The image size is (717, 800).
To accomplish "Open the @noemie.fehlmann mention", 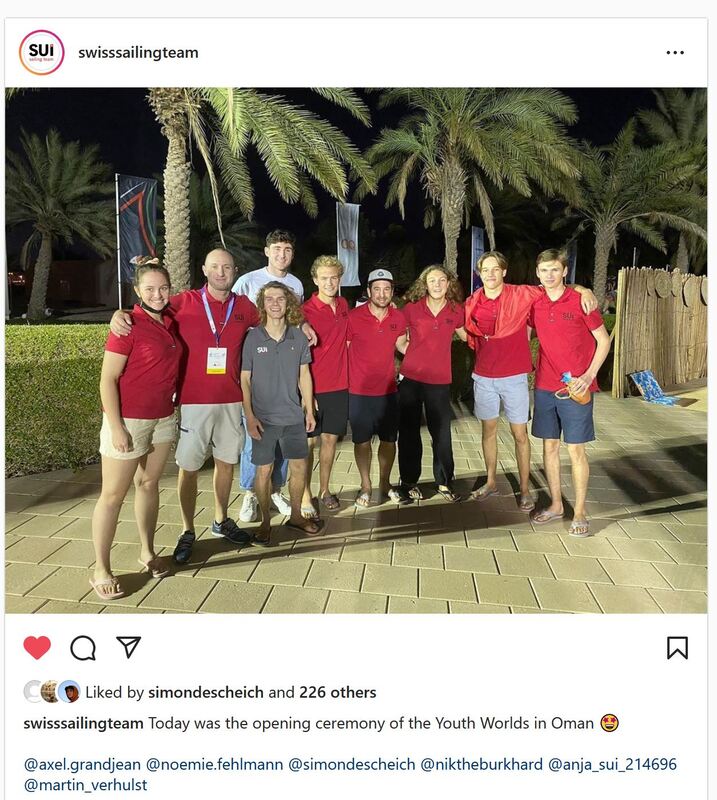I will click(x=214, y=764).
